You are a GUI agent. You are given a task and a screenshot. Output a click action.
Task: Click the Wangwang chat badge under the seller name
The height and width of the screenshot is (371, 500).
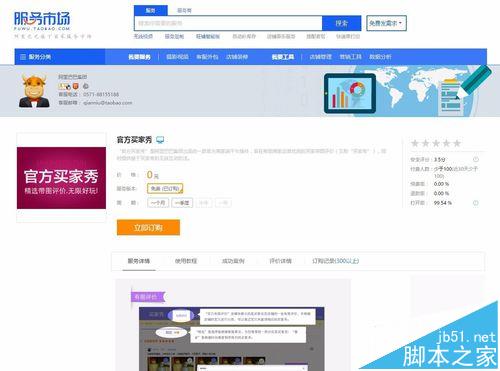[x=65, y=86]
